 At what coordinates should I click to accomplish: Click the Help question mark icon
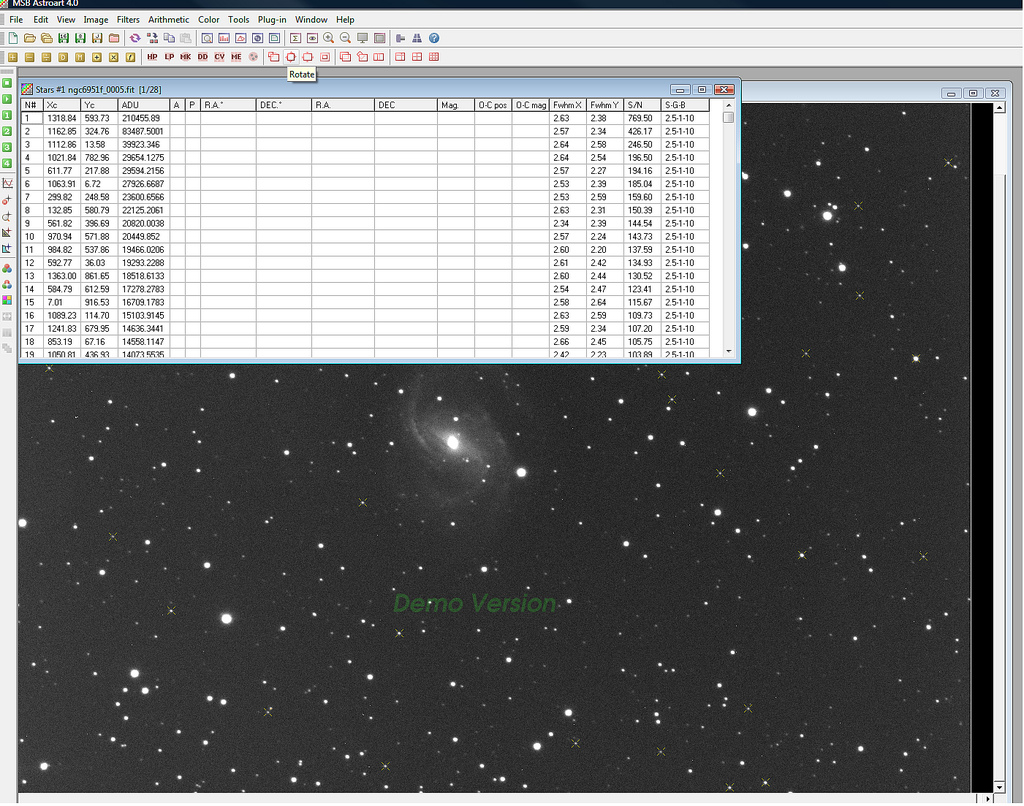434,39
